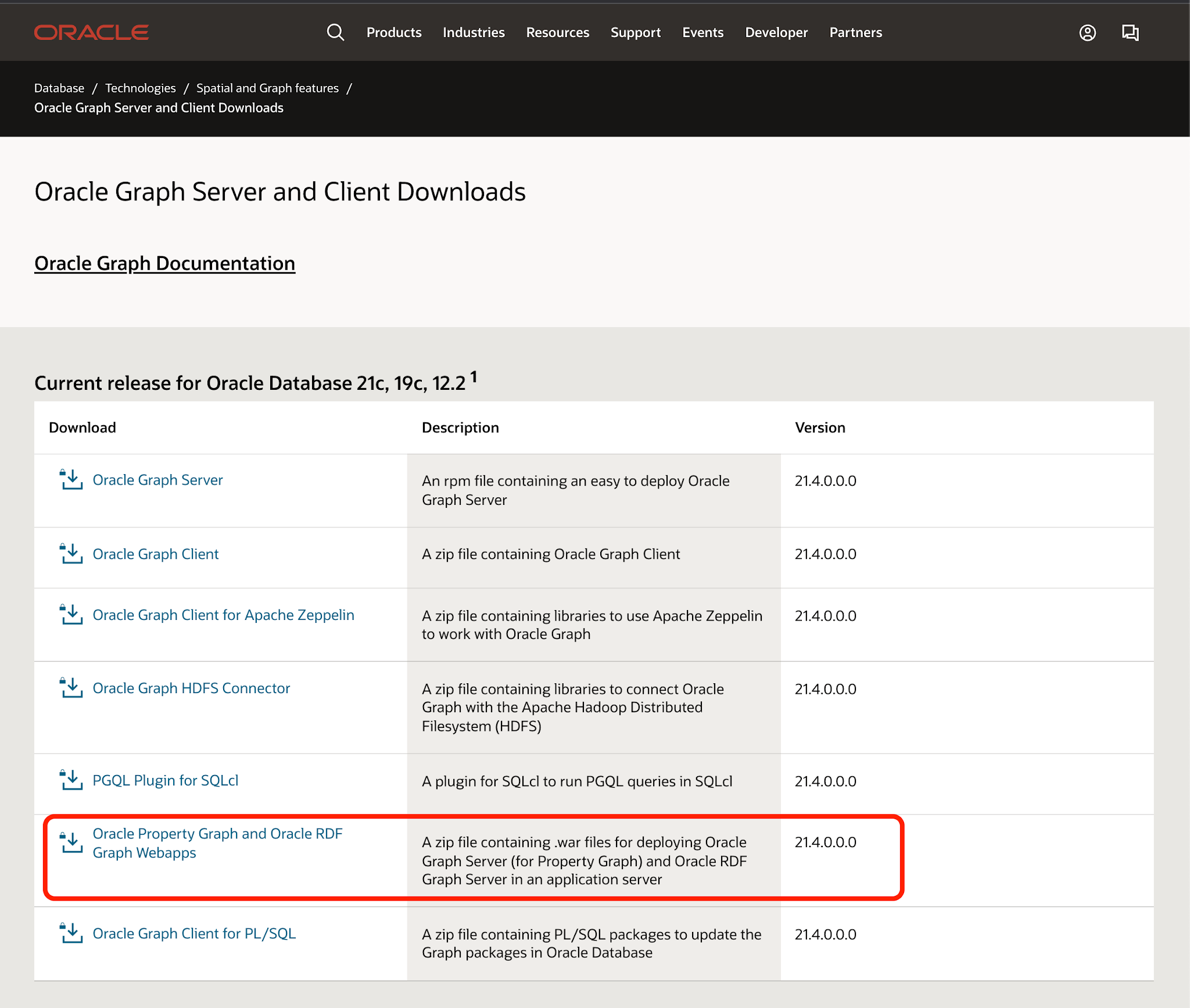The image size is (1190, 1008).
Task: Click description about PL/SQL packages update
Action: 592,944
